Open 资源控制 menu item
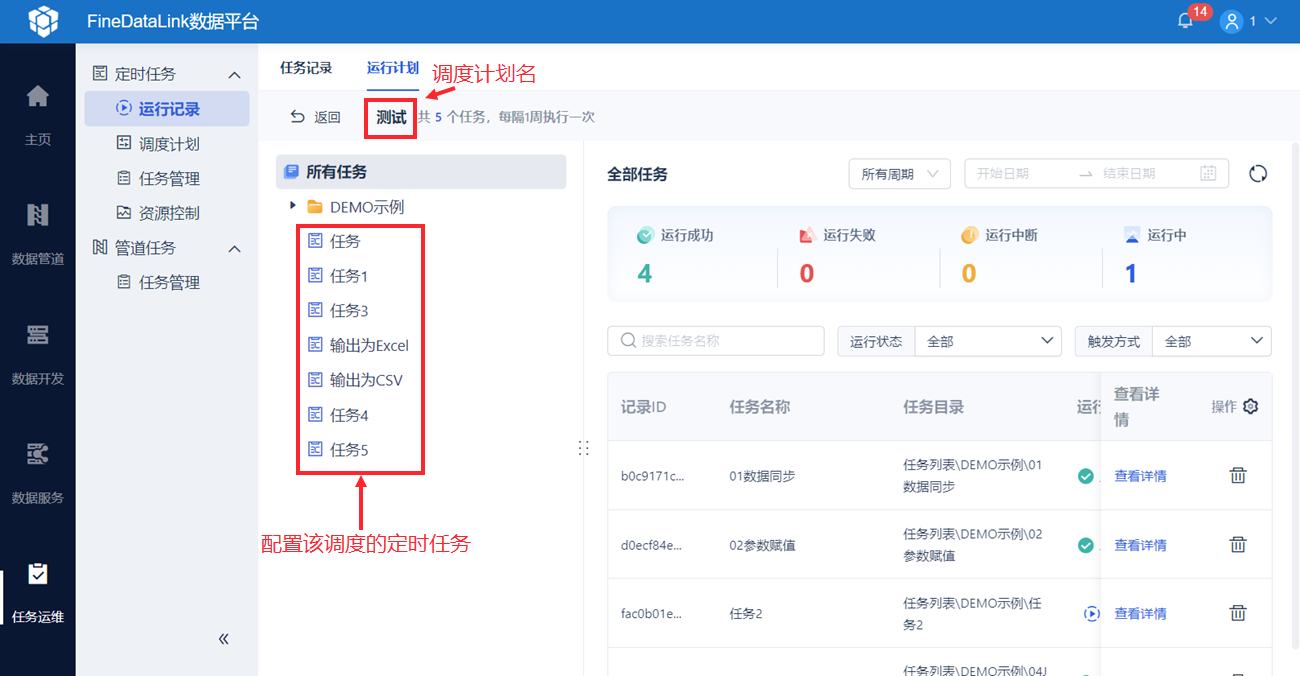The image size is (1300, 676). pyautogui.click(x=167, y=213)
